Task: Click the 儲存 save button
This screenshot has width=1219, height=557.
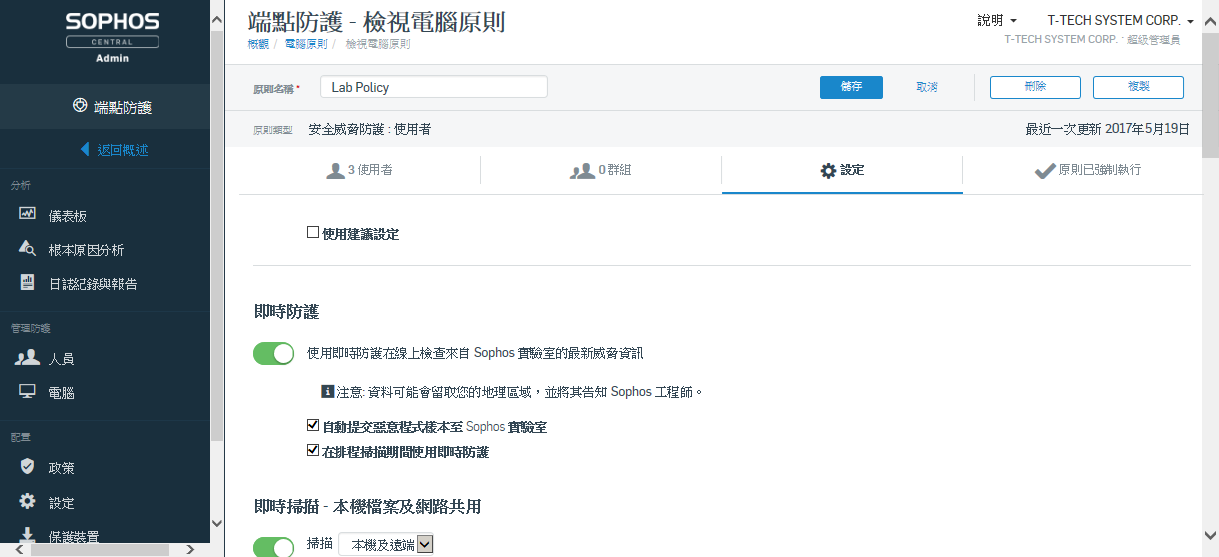Action: point(851,87)
